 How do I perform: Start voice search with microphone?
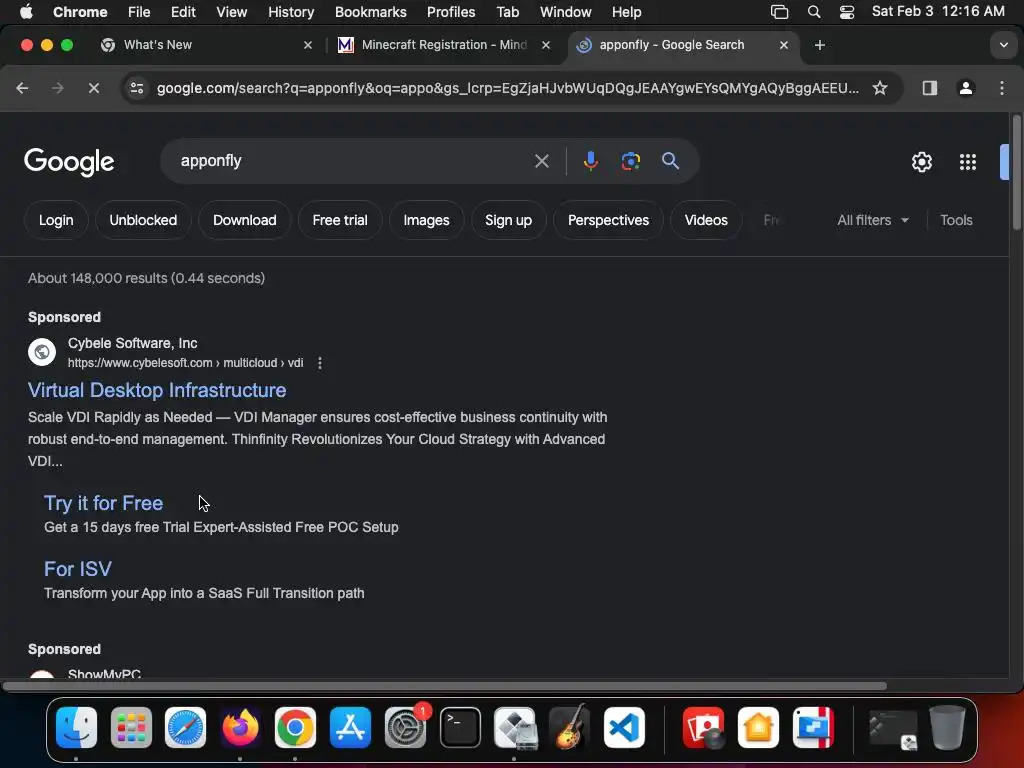[x=590, y=161]
